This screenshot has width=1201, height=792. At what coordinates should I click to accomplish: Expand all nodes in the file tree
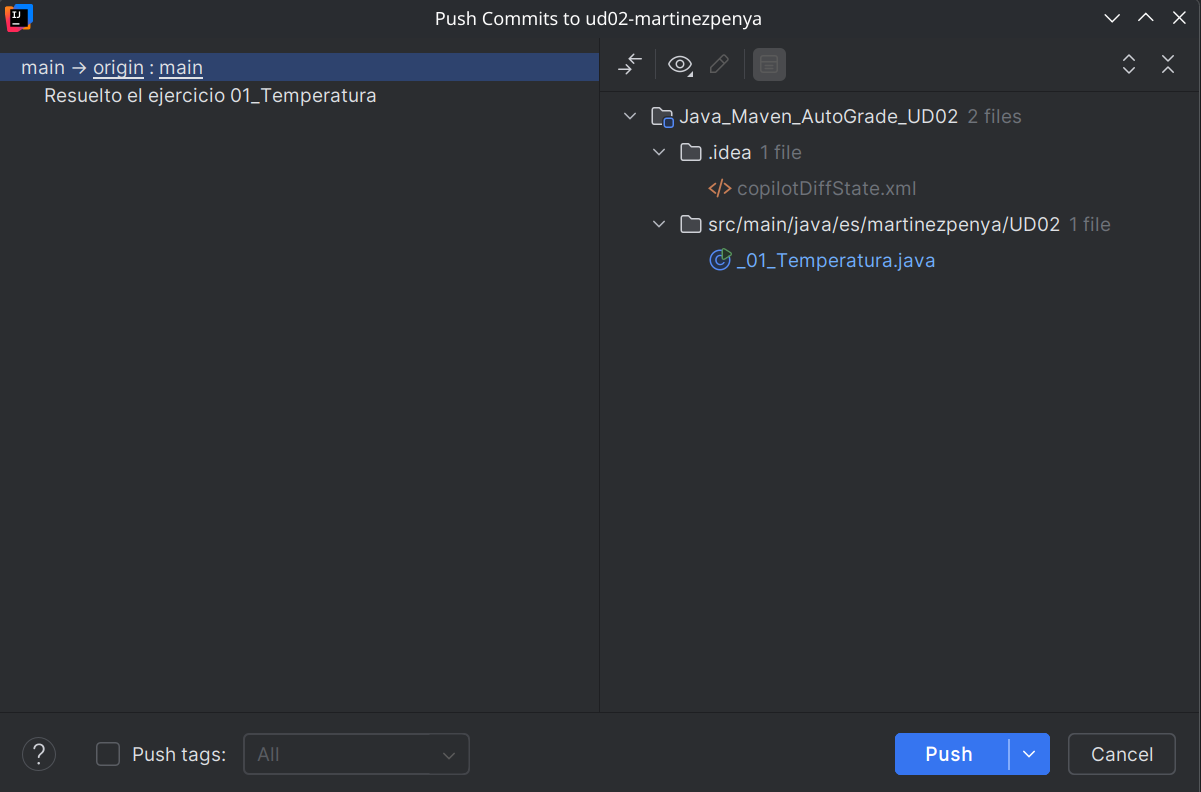pyautogui.click(x=1129, y=64)
